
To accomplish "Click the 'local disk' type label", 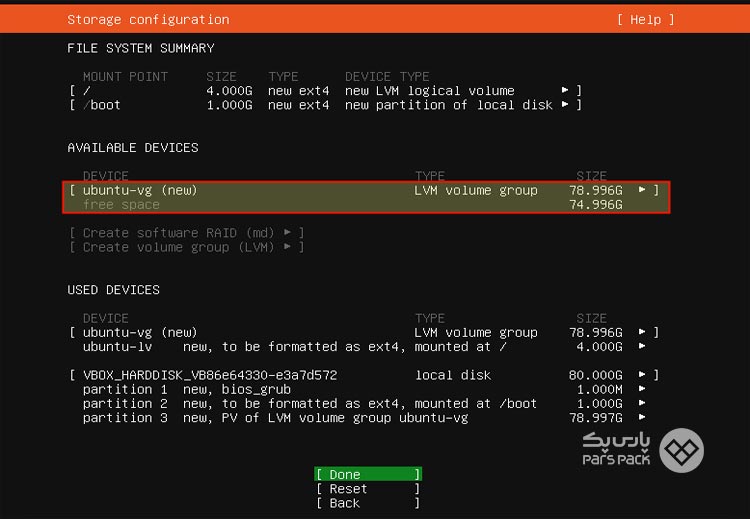I will tap(453, 375).
